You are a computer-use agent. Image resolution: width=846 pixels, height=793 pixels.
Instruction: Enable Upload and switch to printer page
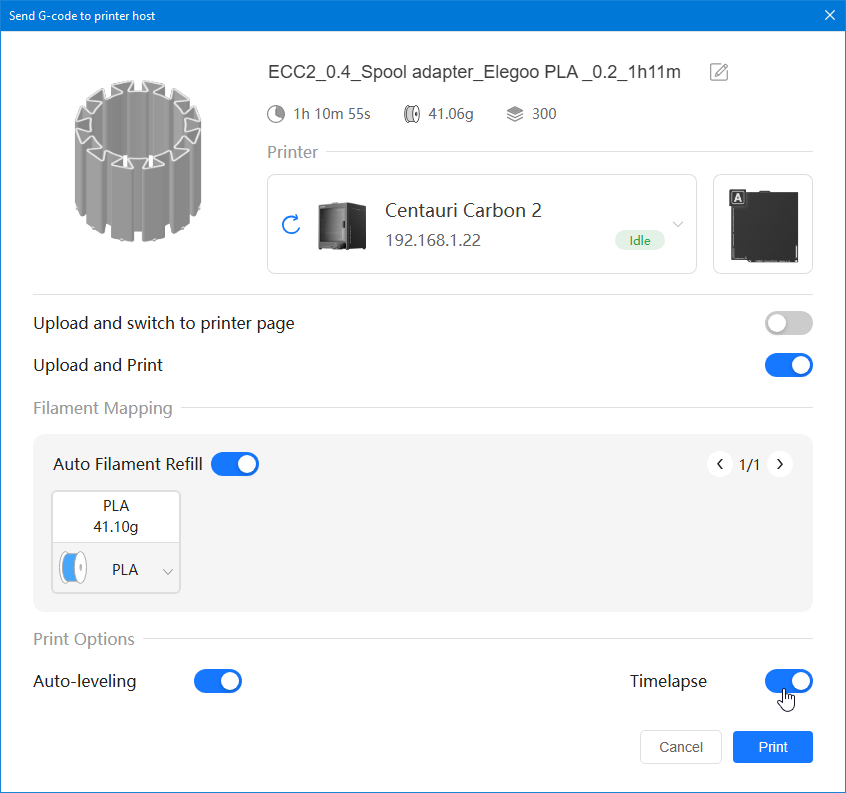tap(788, 323)
